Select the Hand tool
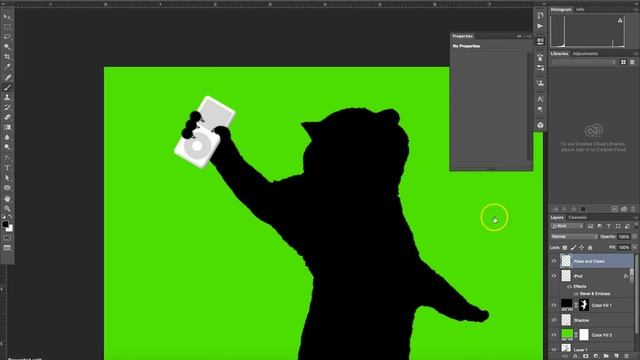640x360 pixels. pyautogui.click(x=7, y=198)
